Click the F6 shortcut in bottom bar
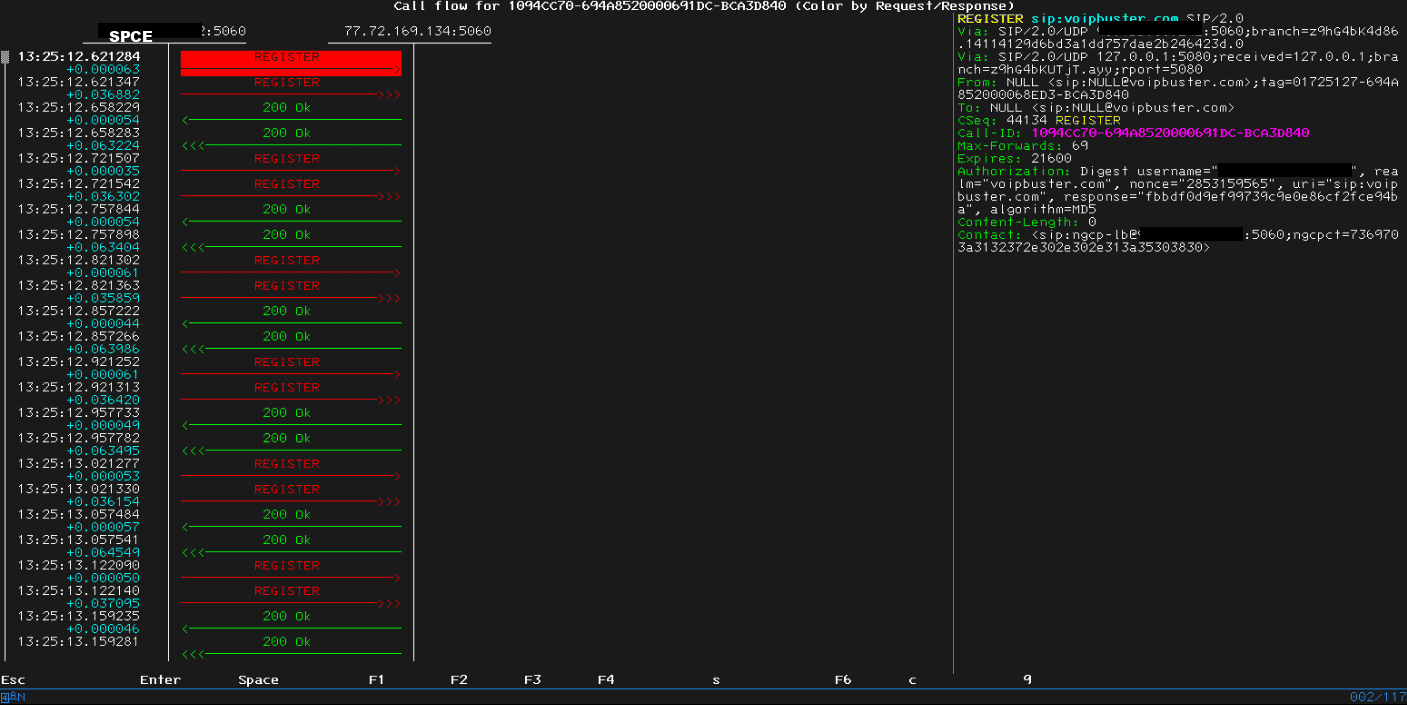Screen dimensions: 1407x705 pyautogui.click(x=843, y=680)
